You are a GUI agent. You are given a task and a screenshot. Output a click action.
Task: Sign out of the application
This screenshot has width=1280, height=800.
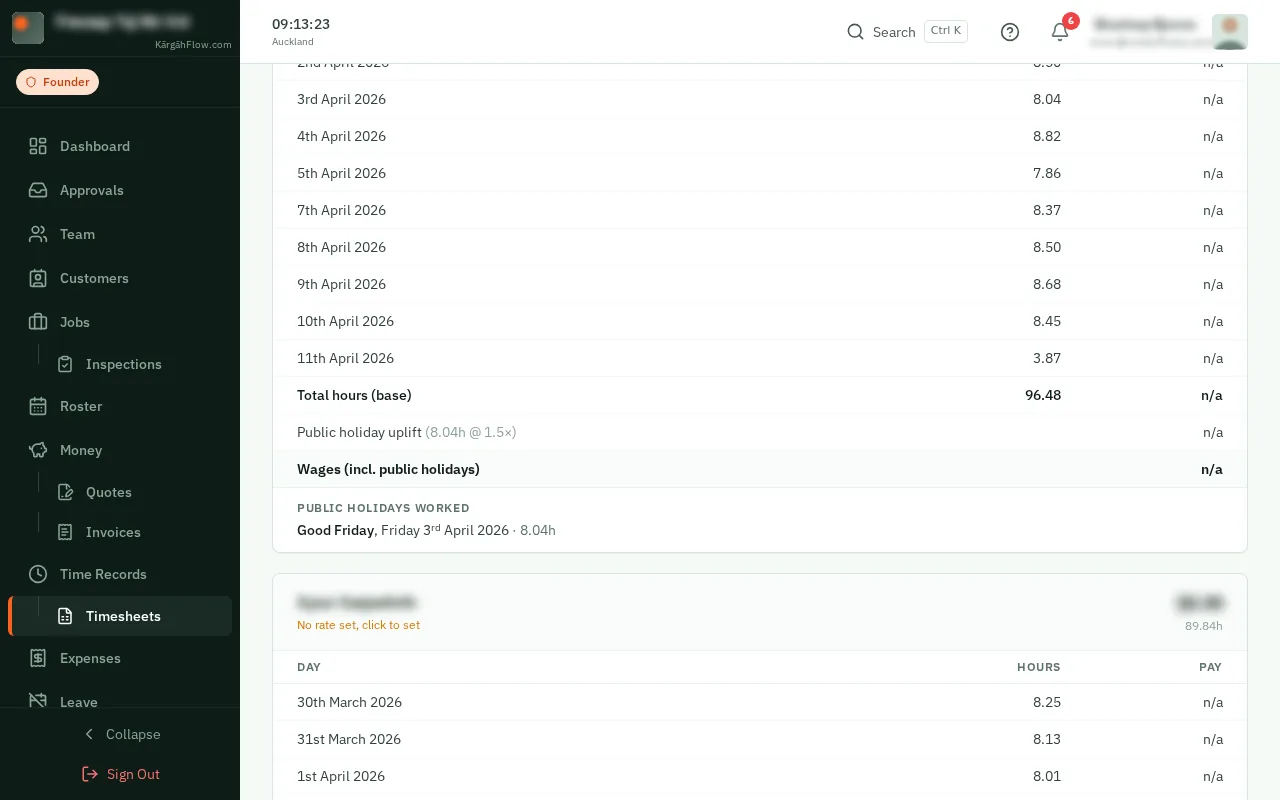pos(120,774)
